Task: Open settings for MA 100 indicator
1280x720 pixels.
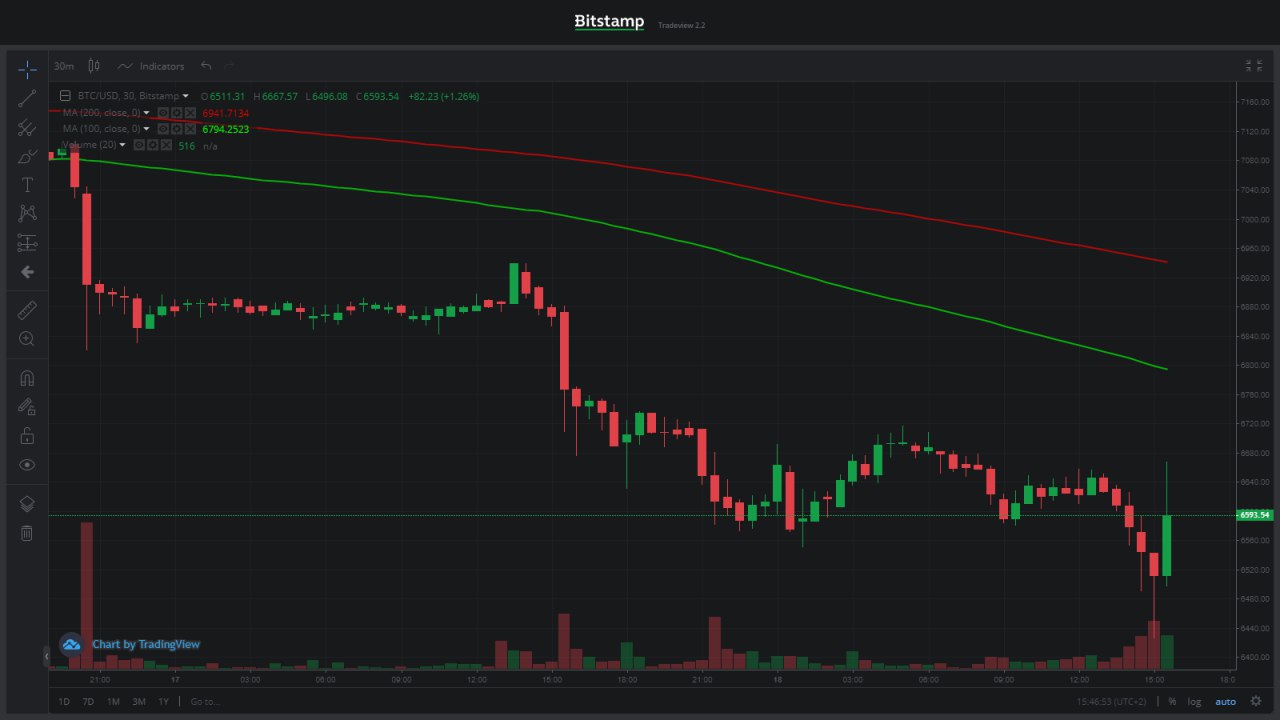Action: tap(176, 129)
